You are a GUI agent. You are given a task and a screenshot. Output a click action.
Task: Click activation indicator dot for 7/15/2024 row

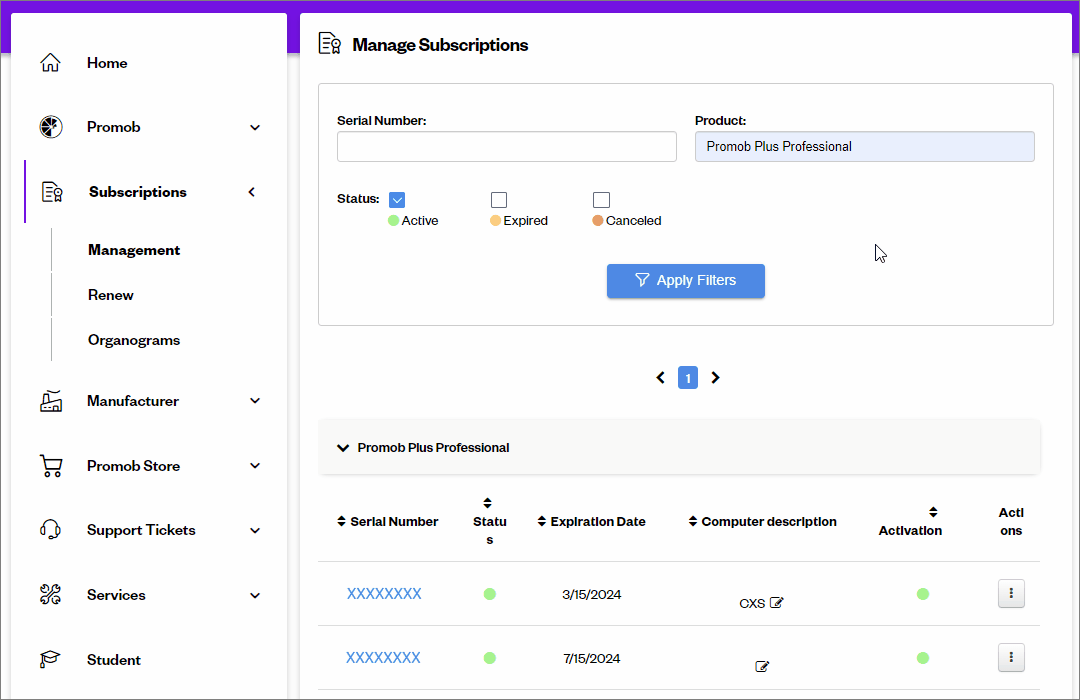(923, 658)
